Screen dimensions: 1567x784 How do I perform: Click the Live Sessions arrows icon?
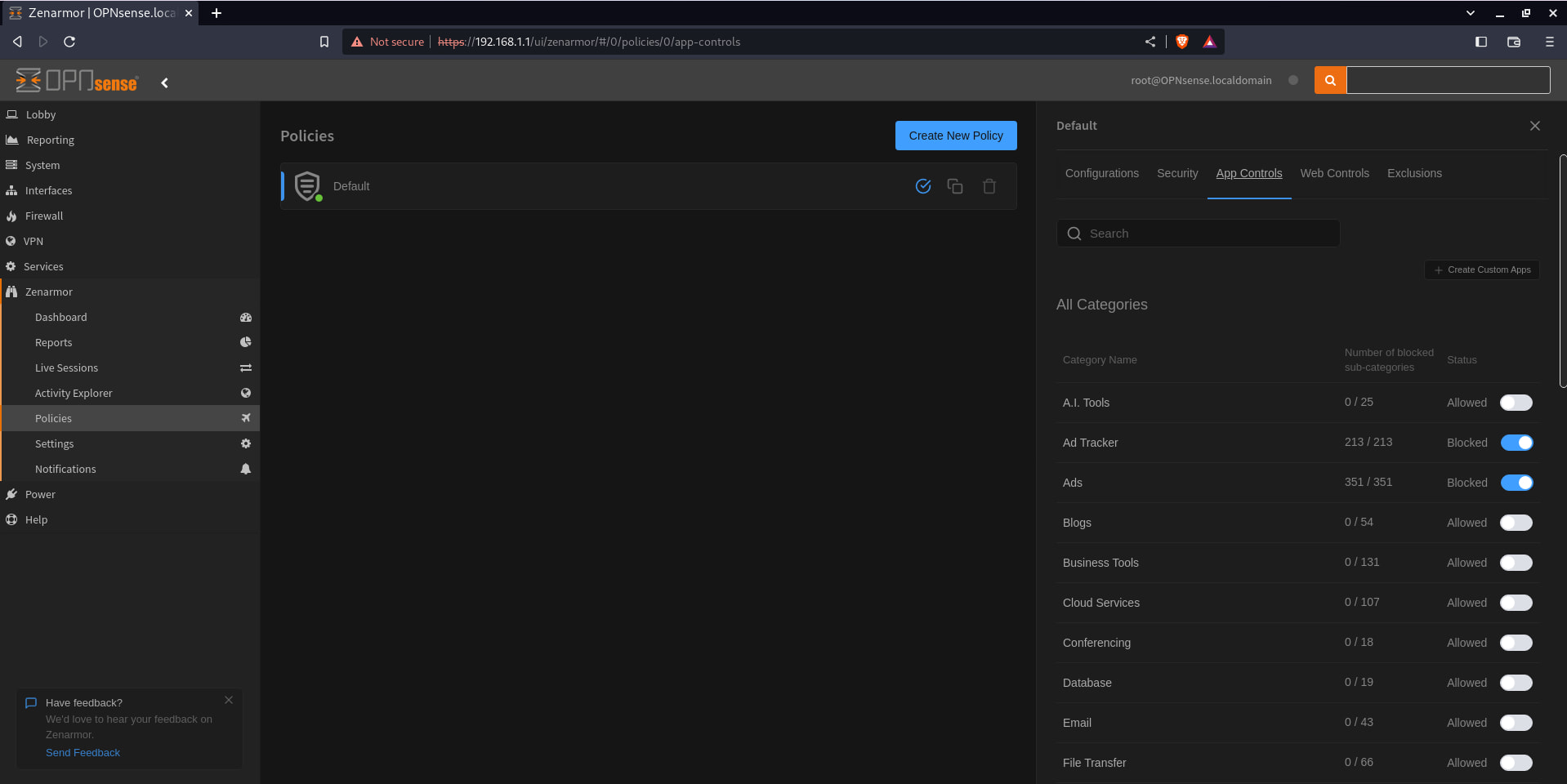coord(246,367)
